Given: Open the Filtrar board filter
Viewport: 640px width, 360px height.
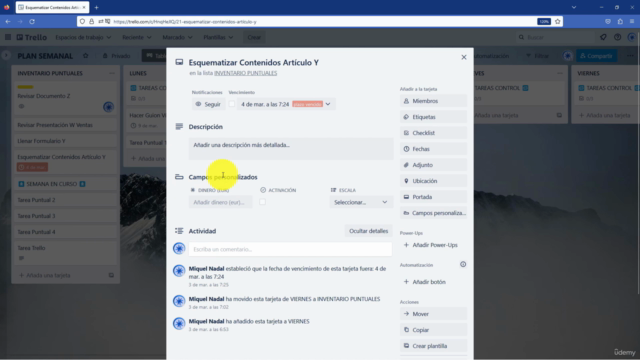Looking at the screenshot, I should coord(538,56).
